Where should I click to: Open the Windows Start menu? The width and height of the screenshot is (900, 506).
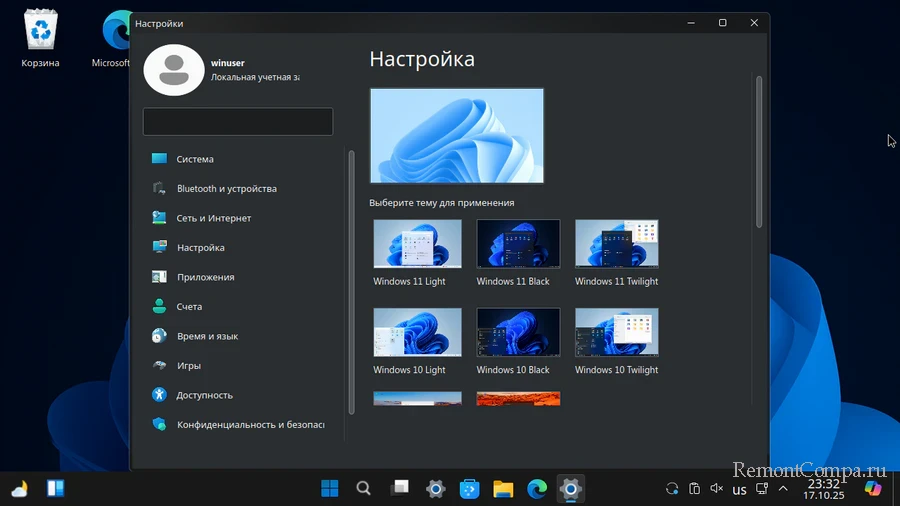329,489
